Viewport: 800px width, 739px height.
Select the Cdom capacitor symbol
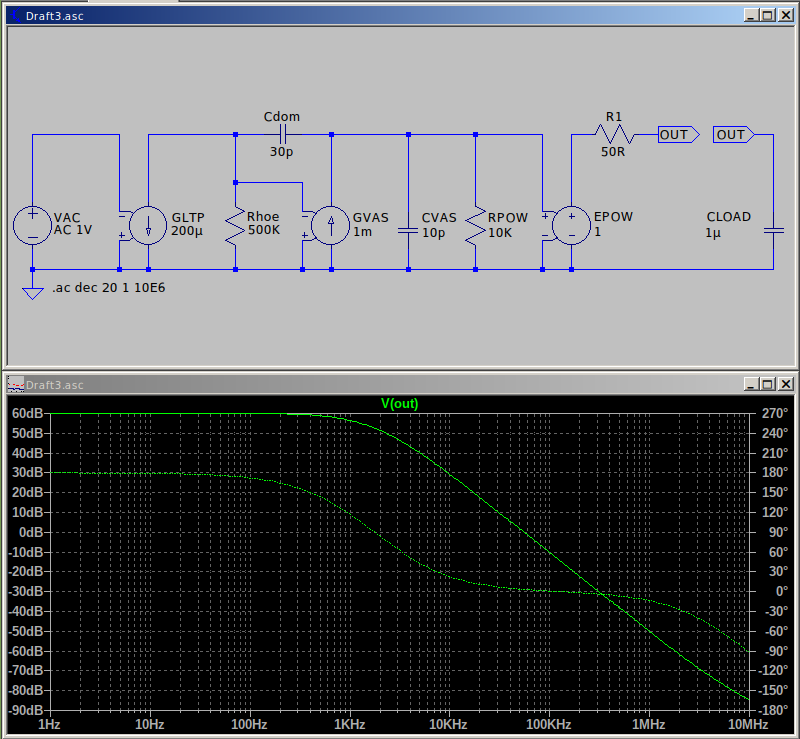click(283, 135)
